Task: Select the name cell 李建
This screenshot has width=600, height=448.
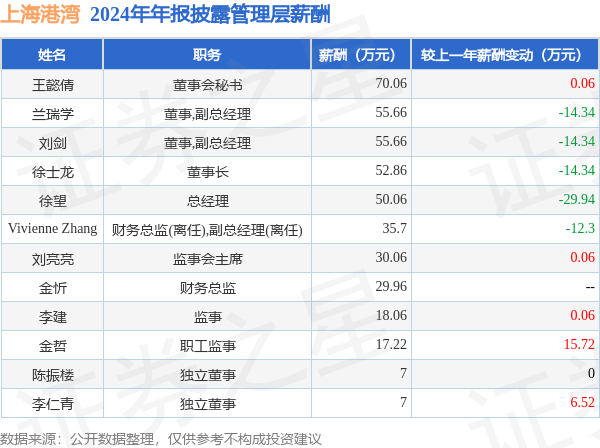Action: [53, 317]
